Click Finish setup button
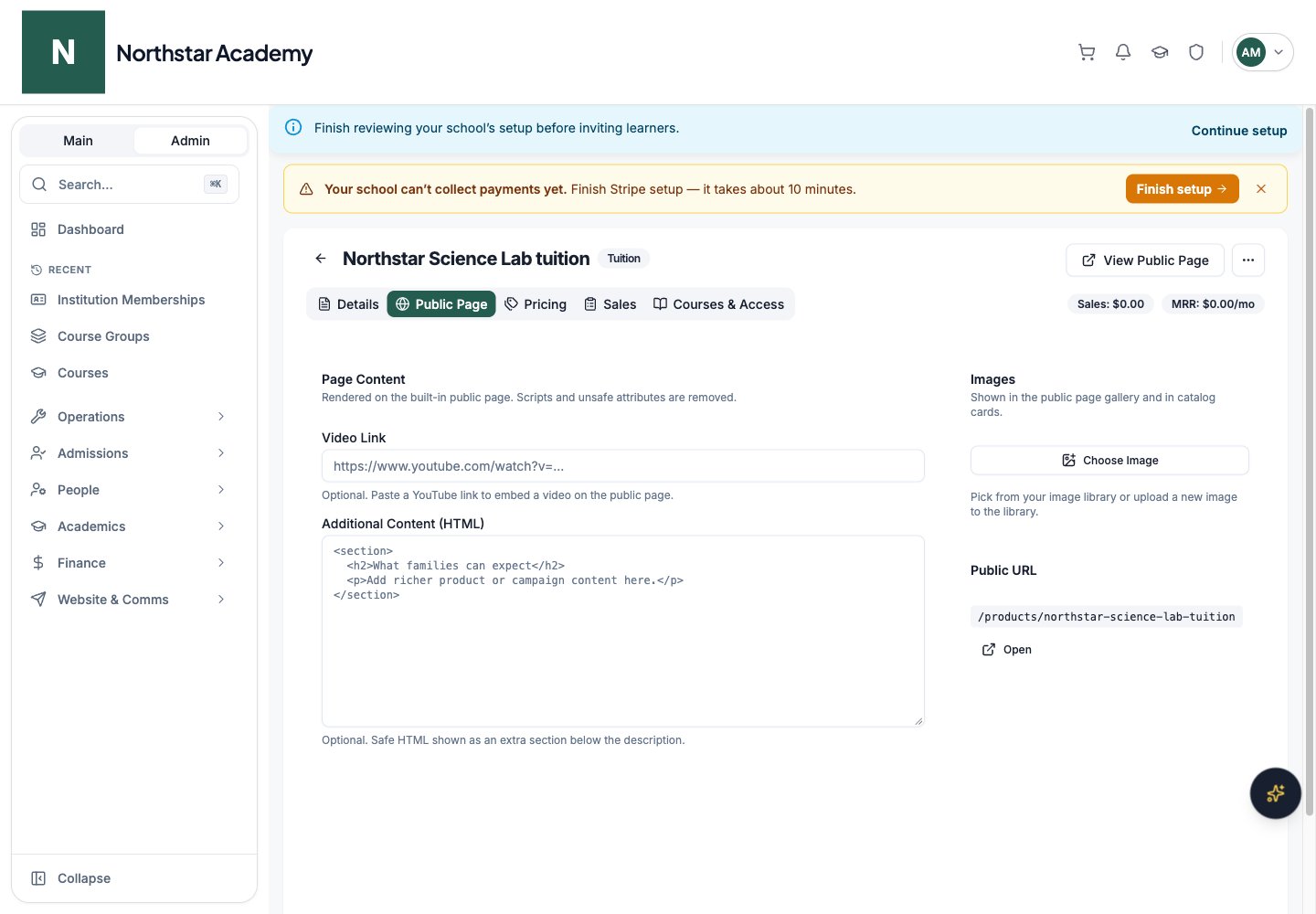Image resolution: width=1316 pixels, height=914 pixels. [x=1182, y=189]
